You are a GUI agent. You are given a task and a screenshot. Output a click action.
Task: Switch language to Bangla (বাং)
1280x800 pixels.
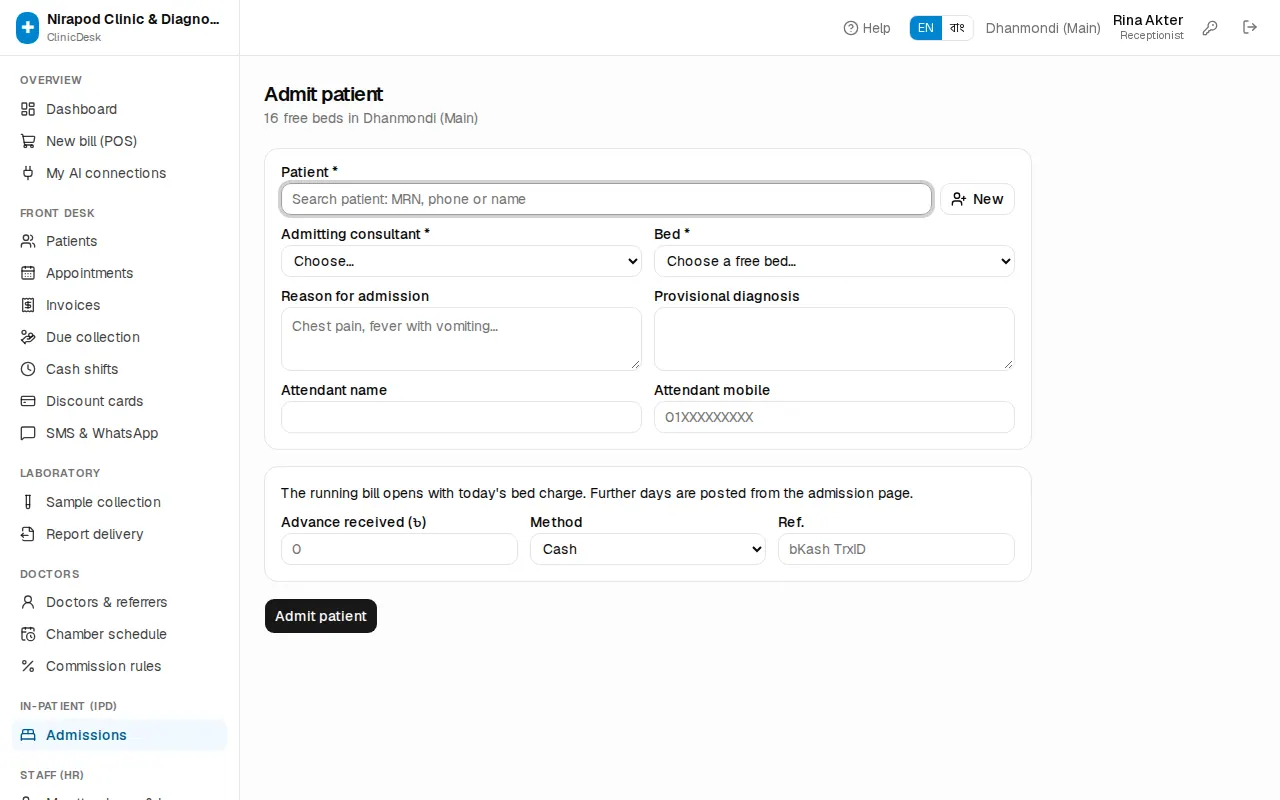point(957,28)
